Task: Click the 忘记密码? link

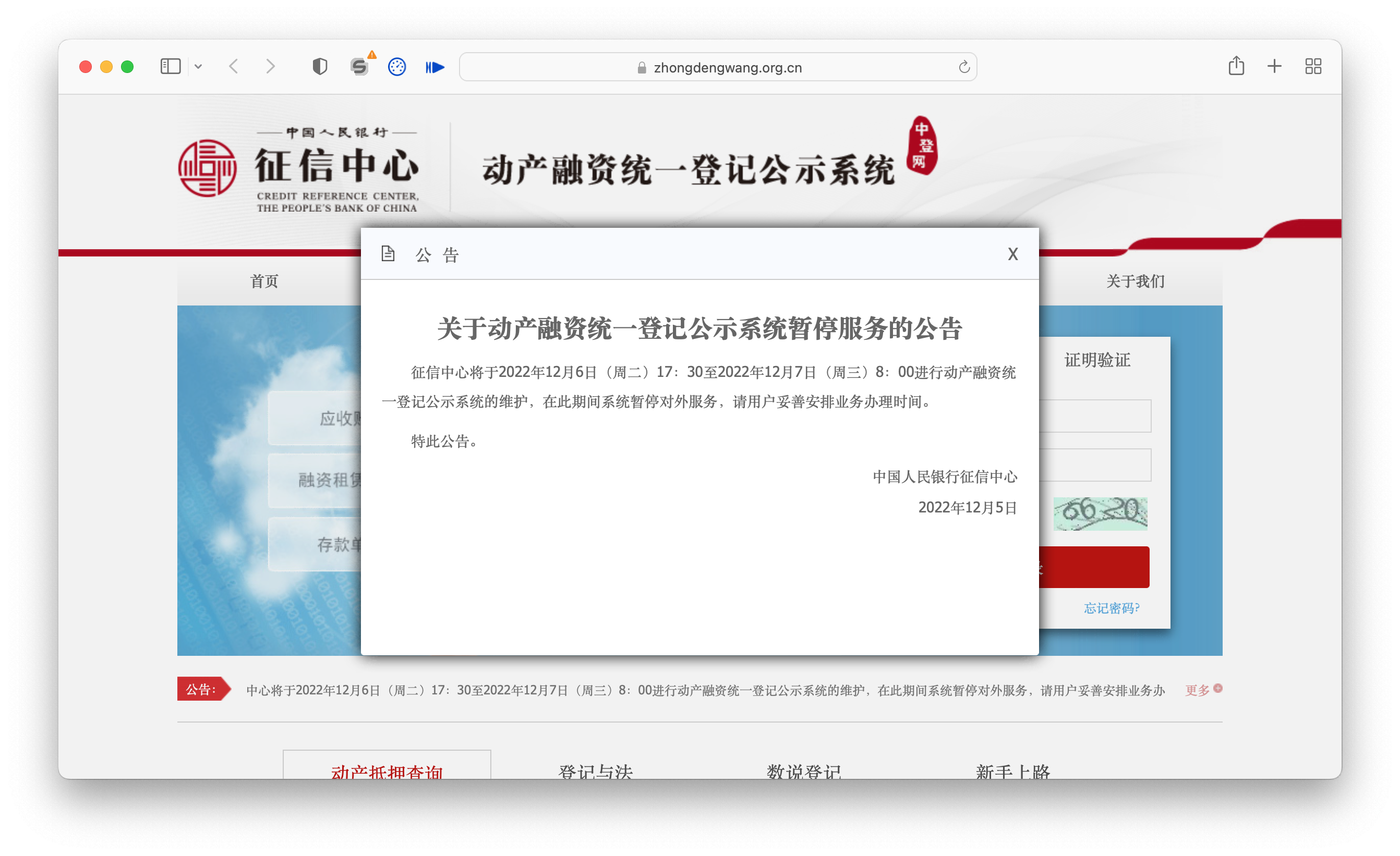Action: click(x=1112, y=608)
